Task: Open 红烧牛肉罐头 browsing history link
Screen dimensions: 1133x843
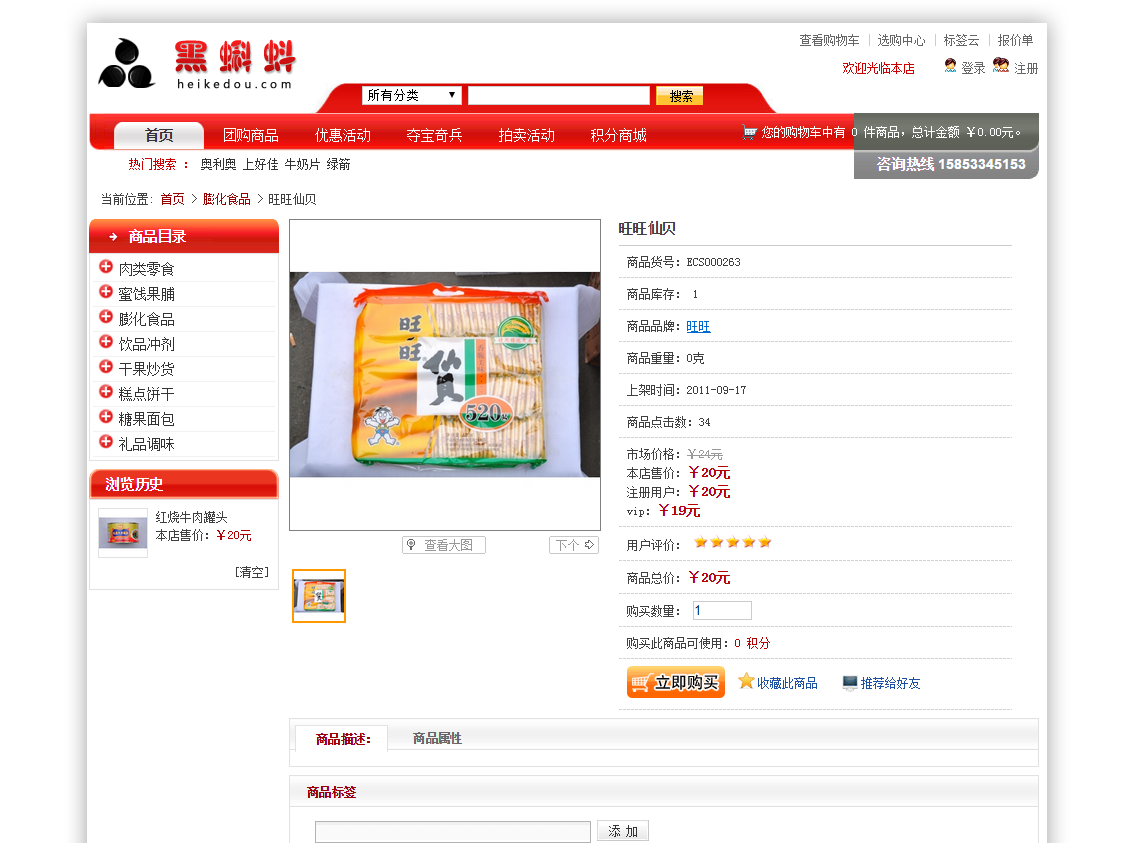Action: tap(191, 517)
